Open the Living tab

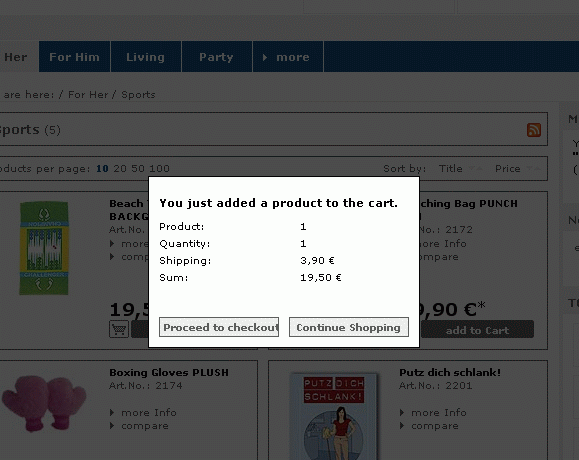(x=145, y=57)
